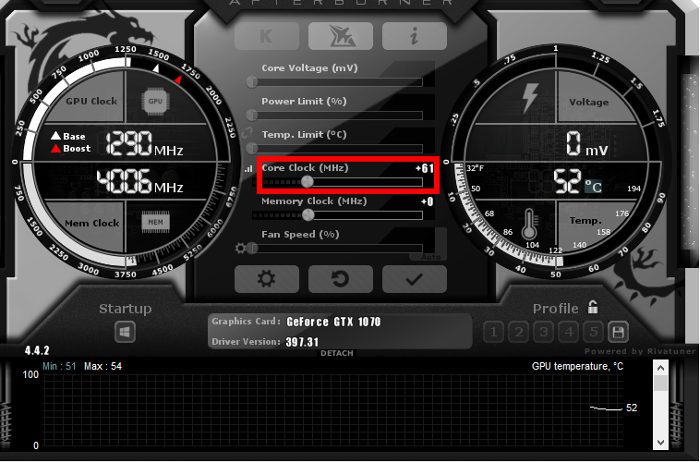Toggle the fan speed Auto button

[x=430, y=257]
